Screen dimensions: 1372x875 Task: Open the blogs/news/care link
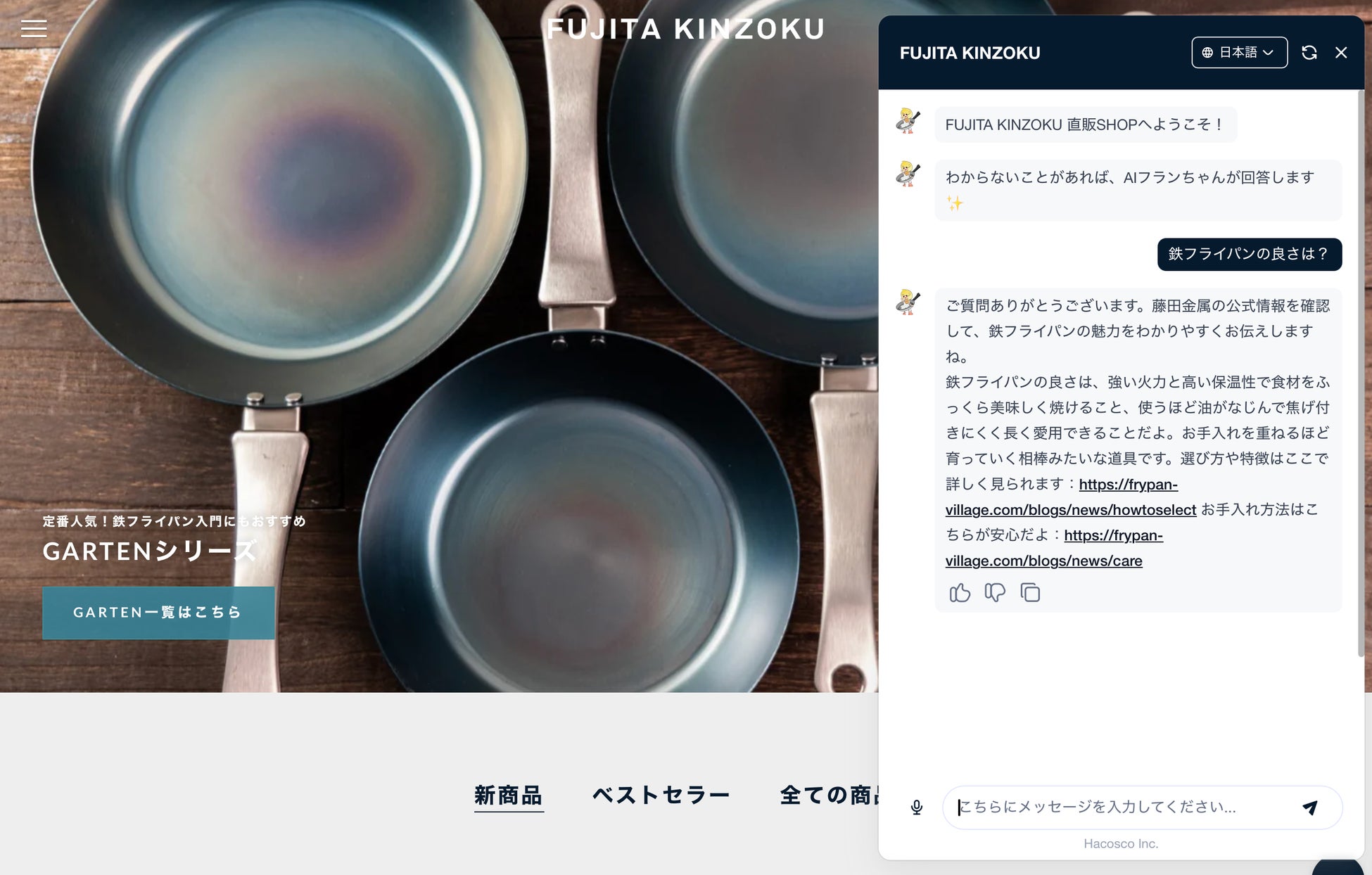click(1043, 561)
